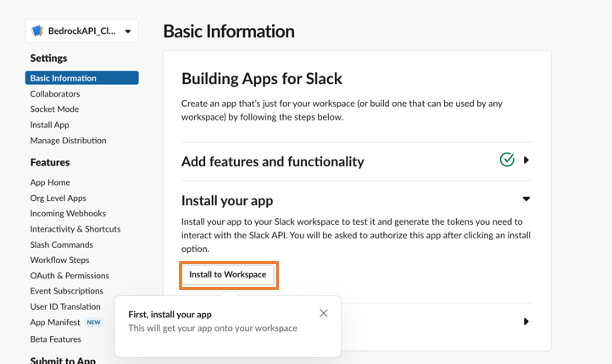Open the BedrockAPI app selector dropdown

pyautogui.click(x=82, y=31)
